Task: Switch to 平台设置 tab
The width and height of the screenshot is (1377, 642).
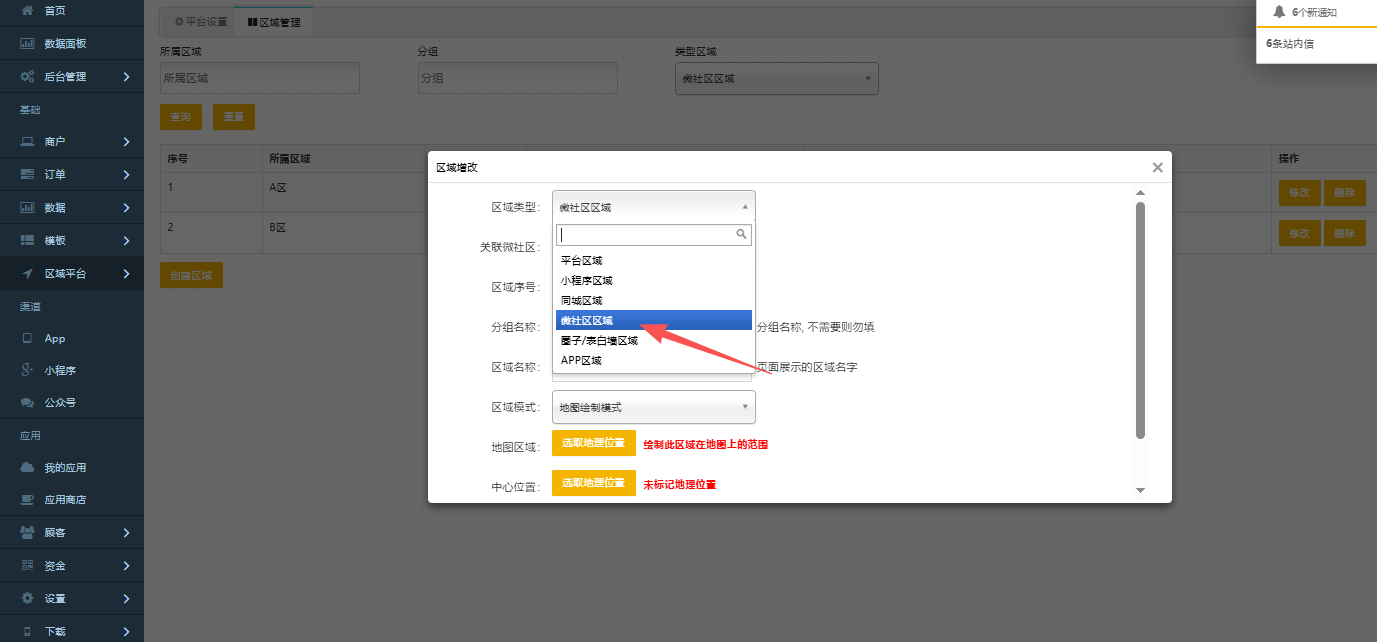Action: point(201,21)
